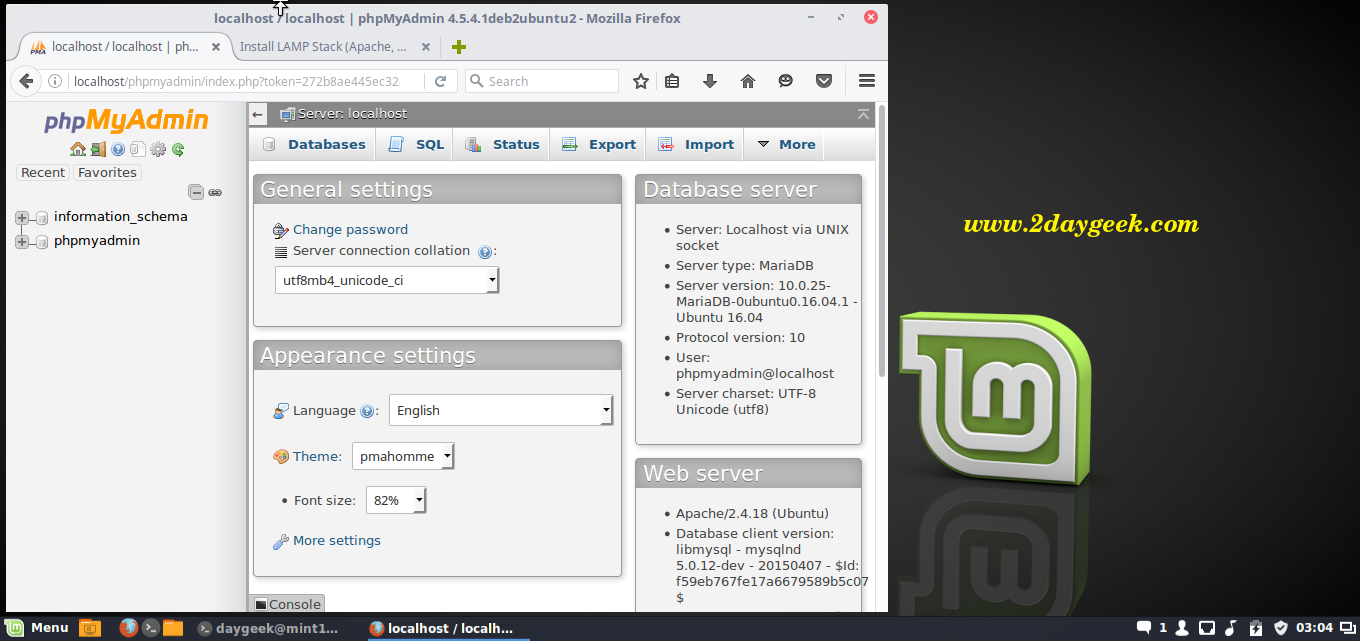The width and height of the screenshot is (1360, 641).
Task: Unlink from main panel chain icon
Action: (215, 192)
